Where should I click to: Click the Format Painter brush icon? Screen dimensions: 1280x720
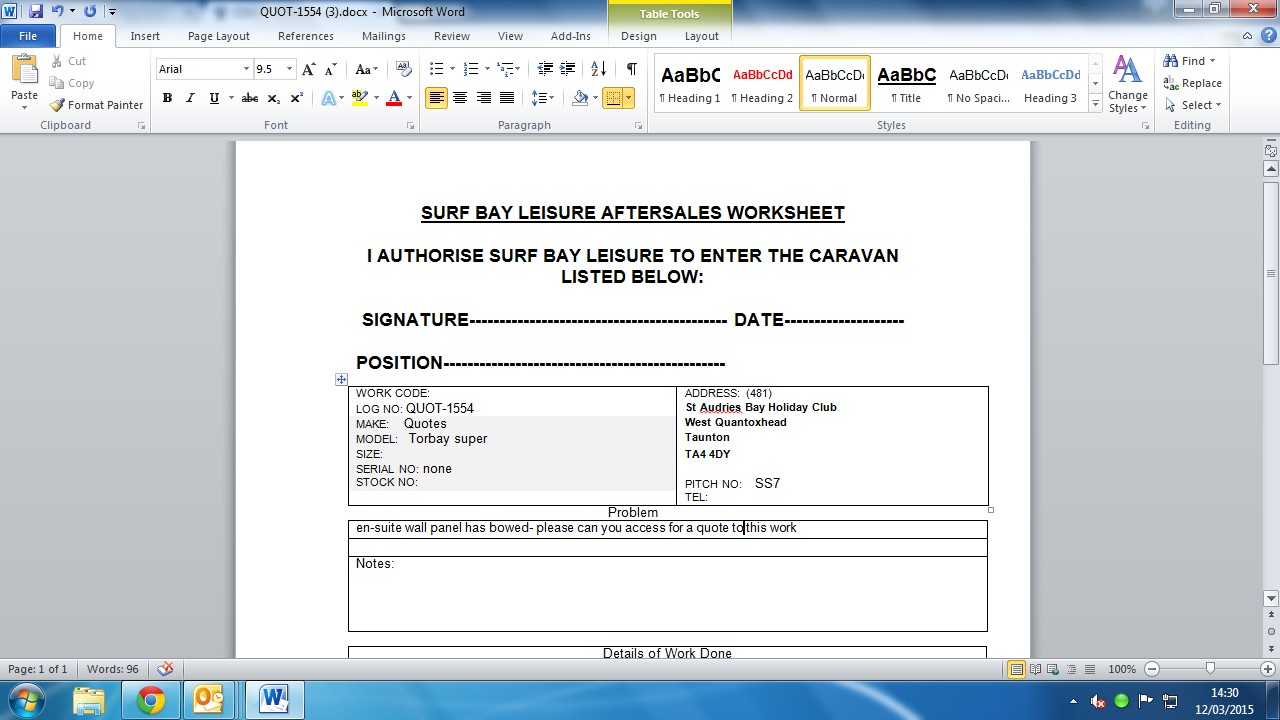58,105
